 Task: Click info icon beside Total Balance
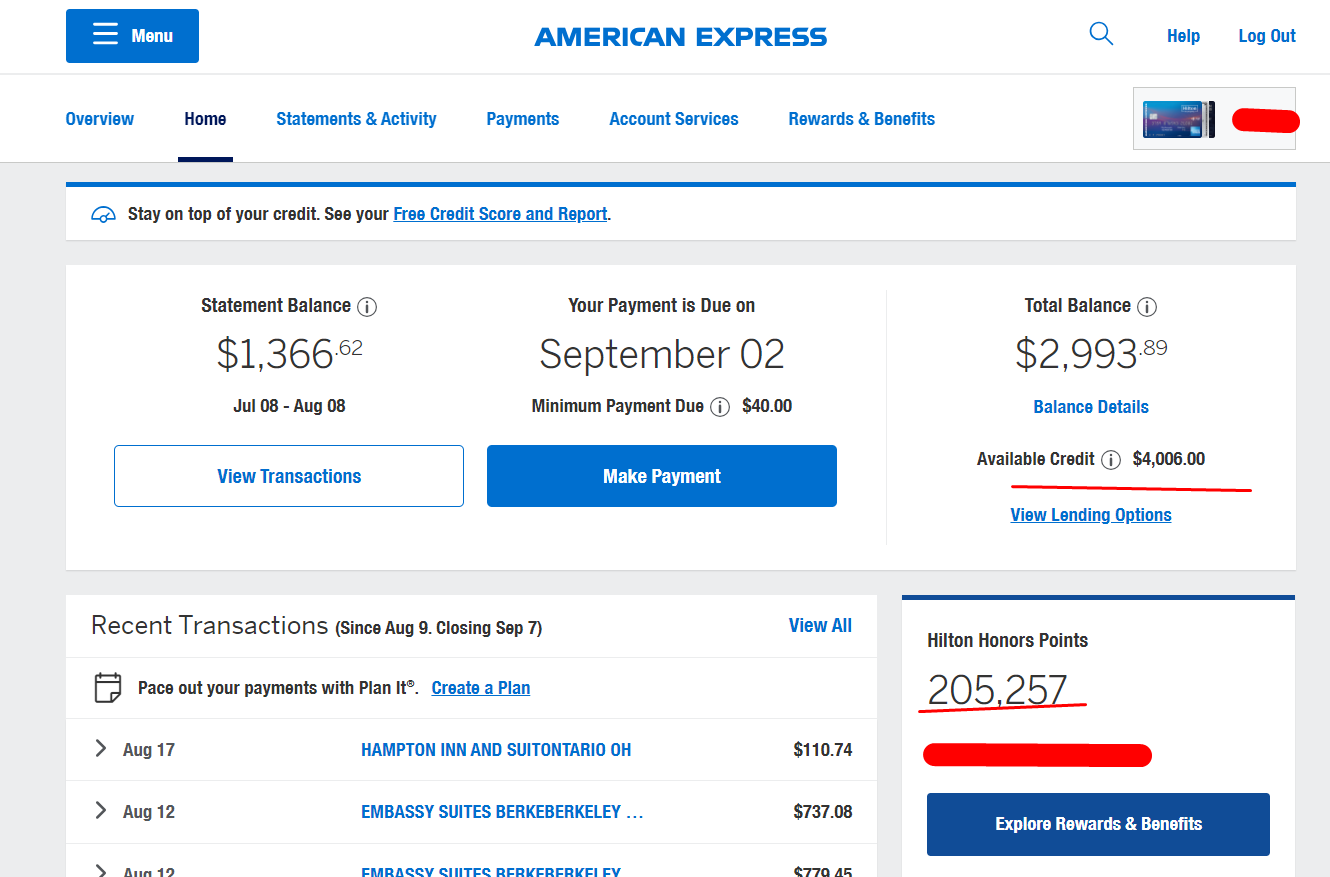click(1147, 307)
